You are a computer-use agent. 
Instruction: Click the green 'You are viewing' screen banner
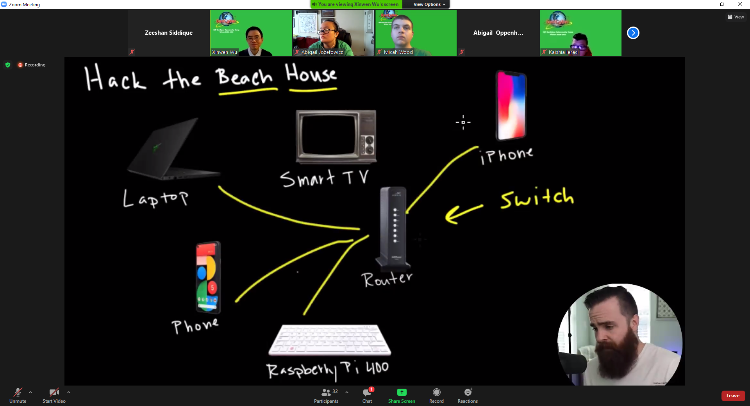[355, 4]
